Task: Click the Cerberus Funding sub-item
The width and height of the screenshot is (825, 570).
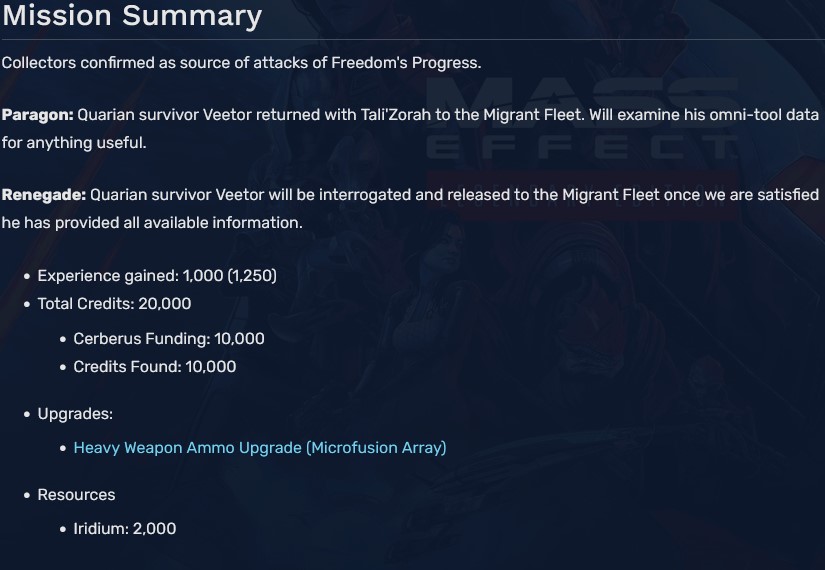Action: pos(168,339)
